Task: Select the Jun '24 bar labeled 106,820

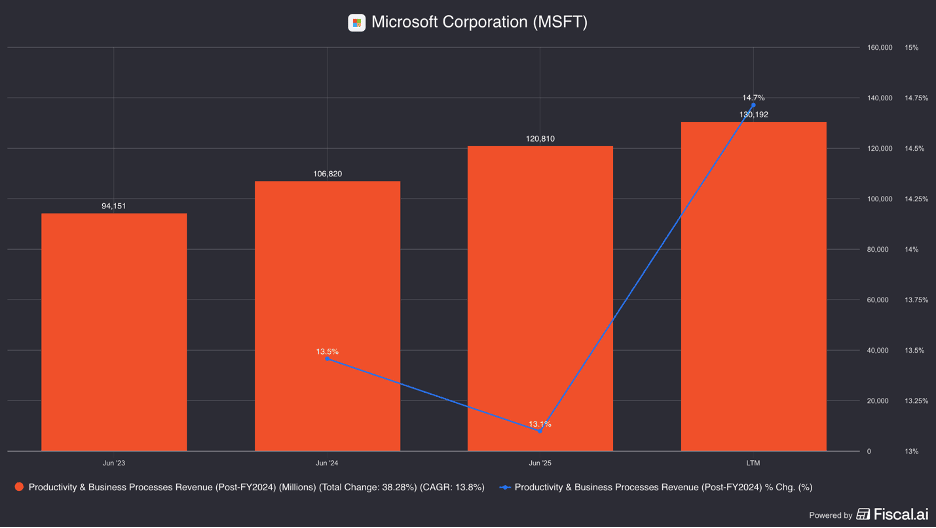Action: tap(327, 316)
